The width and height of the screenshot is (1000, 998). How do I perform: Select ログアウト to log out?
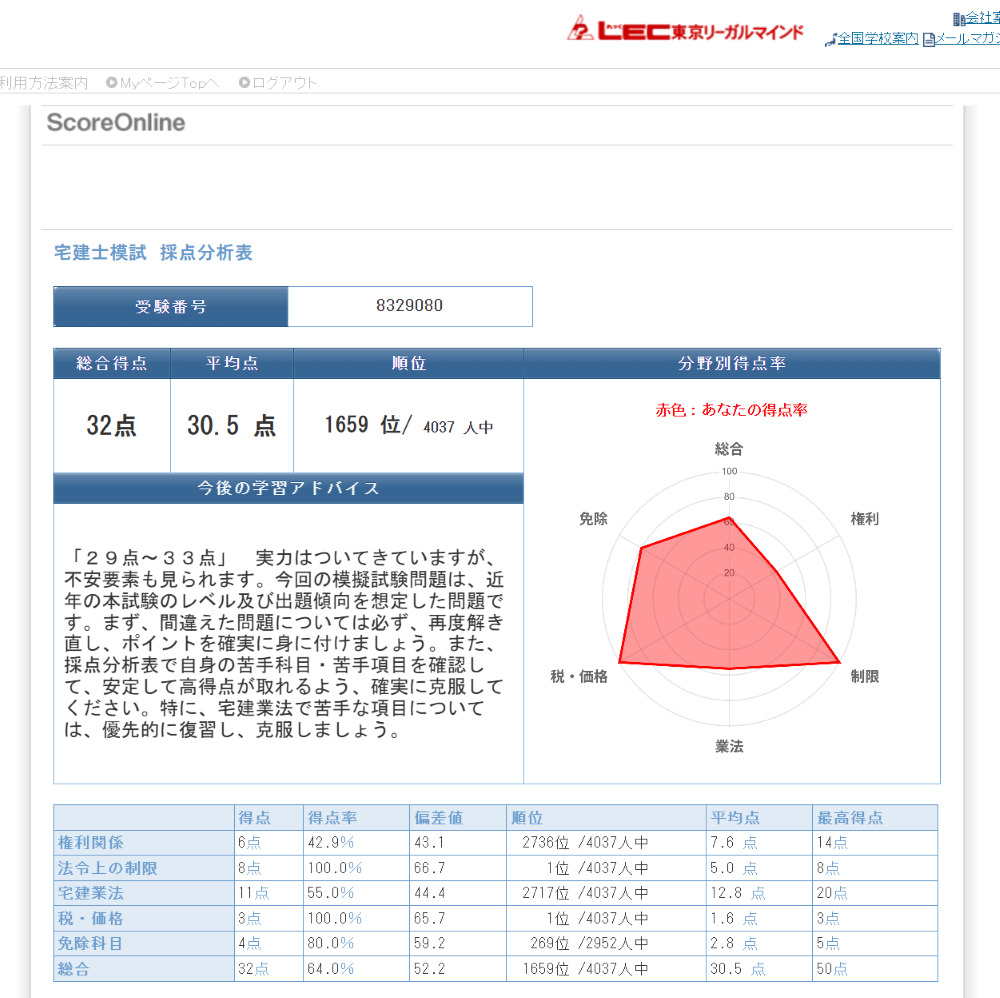tap(284, 83)
